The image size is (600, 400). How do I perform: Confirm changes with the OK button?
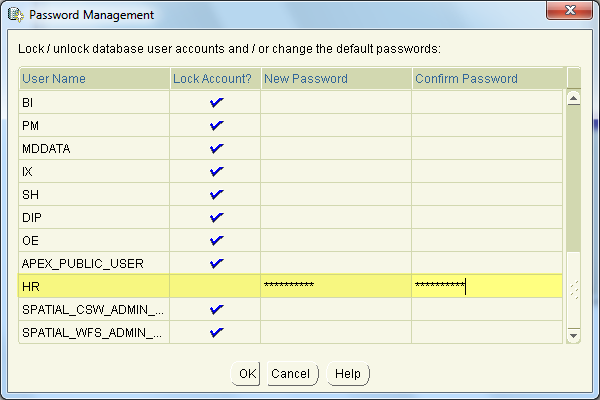246,374
